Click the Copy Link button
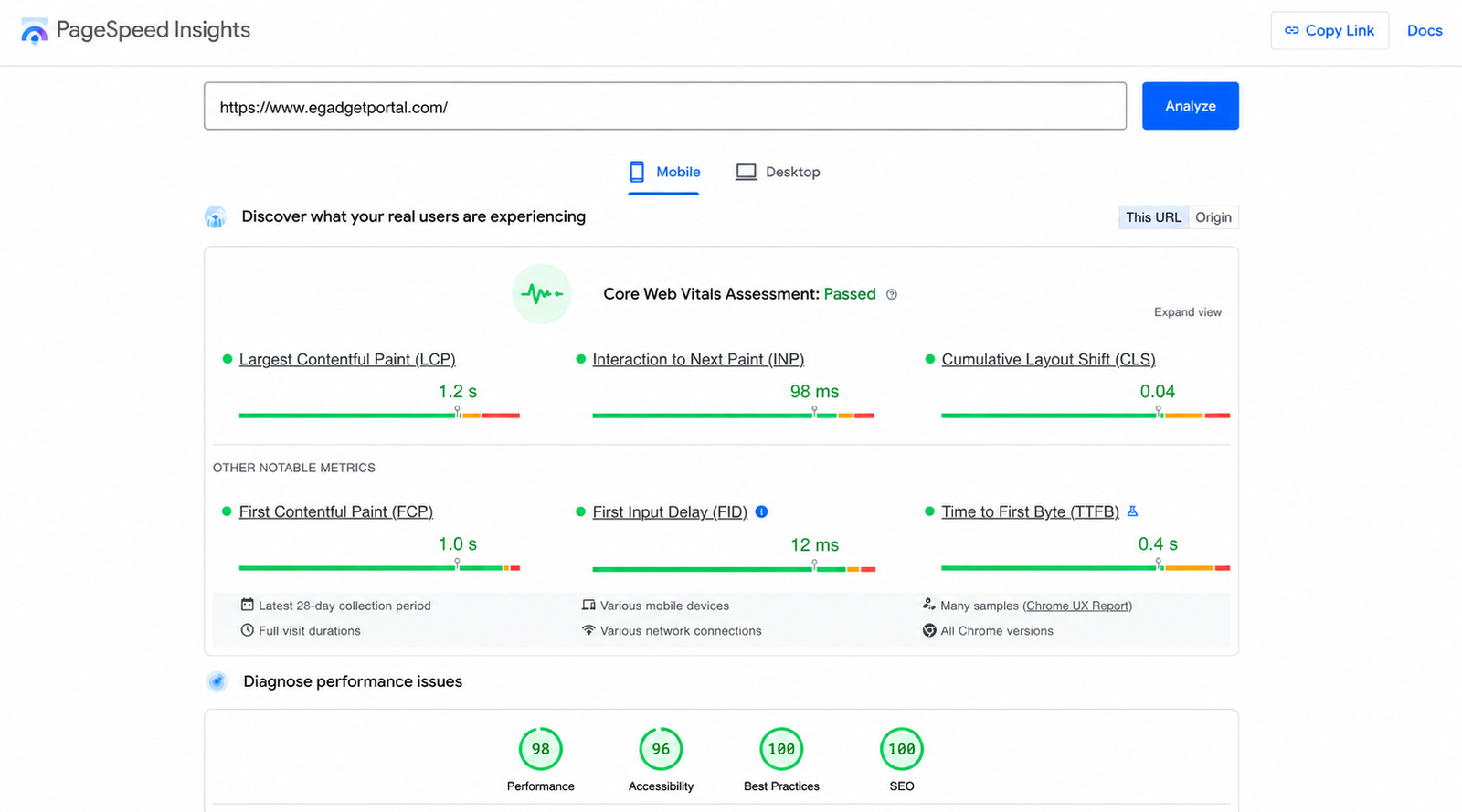This screenshot has width=1462, height=812. click(x=1330, y=30)
